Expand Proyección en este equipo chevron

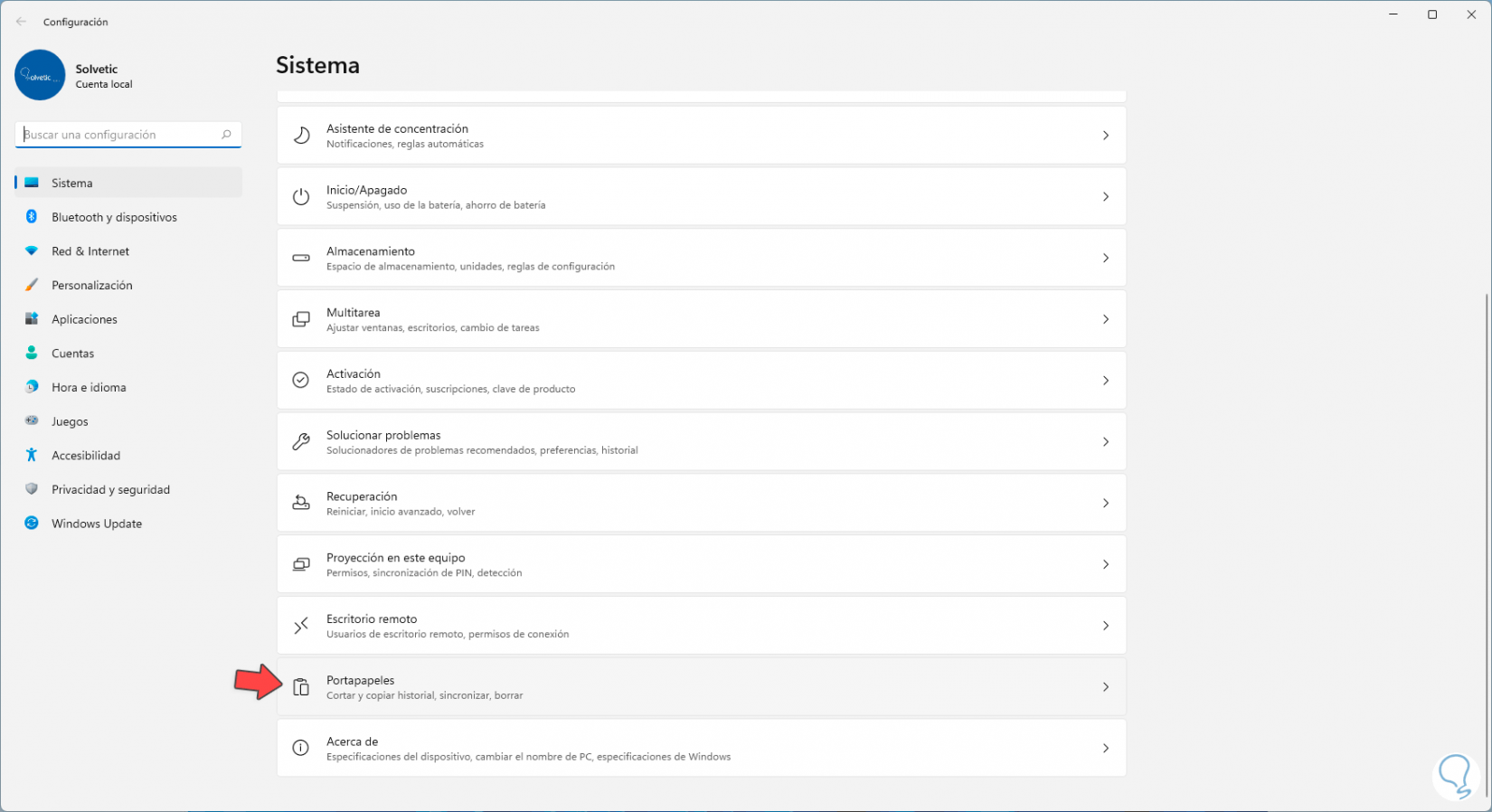pos(1105,564)
